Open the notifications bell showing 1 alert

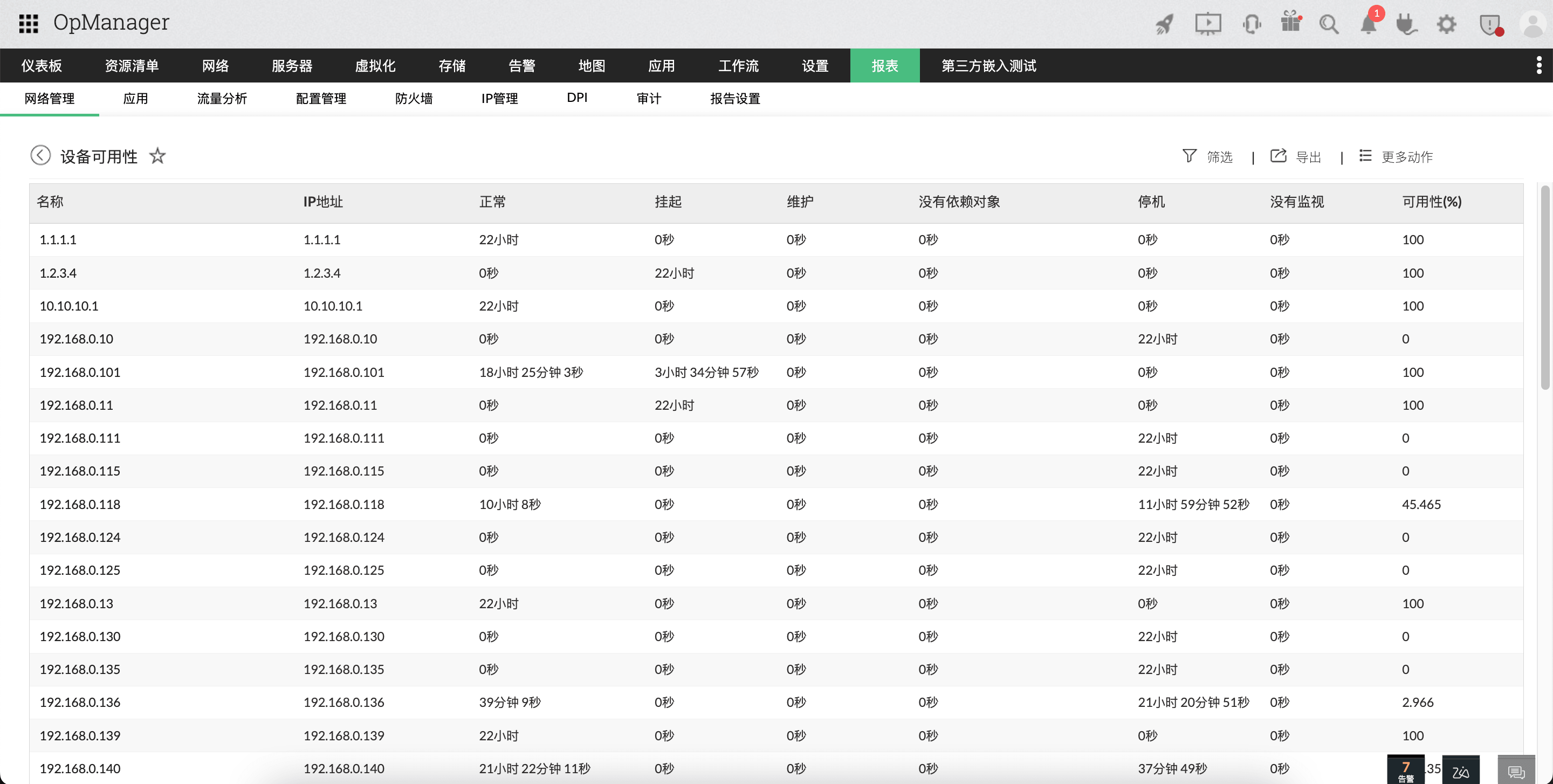coord(1368,24)
